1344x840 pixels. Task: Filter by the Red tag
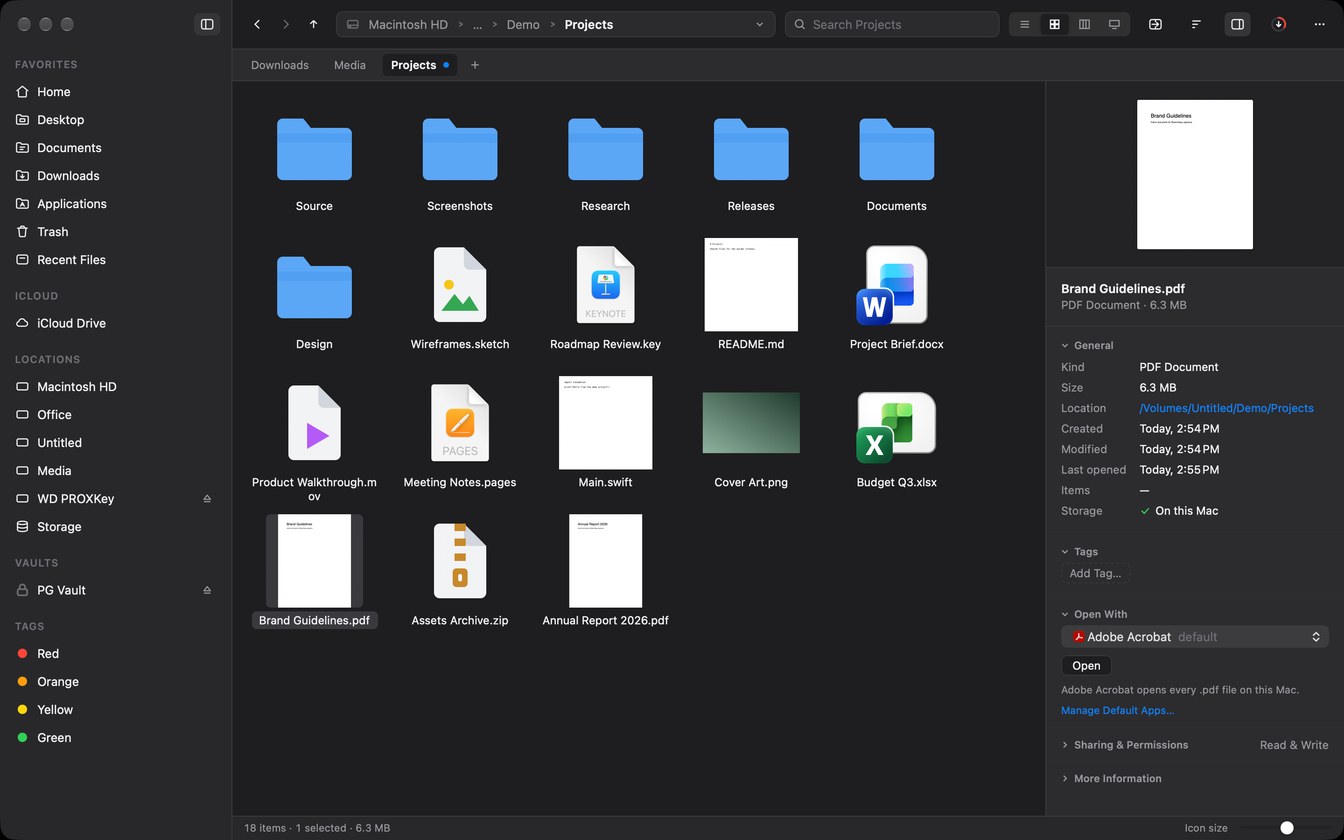(x=115, y=654)
